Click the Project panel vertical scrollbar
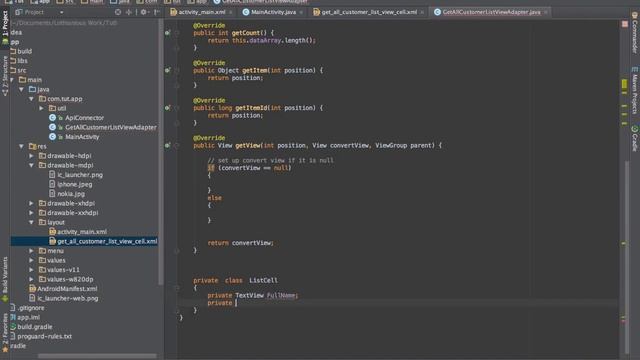Image resolution: width=640 pixels, height=360 pixels. [x=160, y=151]
